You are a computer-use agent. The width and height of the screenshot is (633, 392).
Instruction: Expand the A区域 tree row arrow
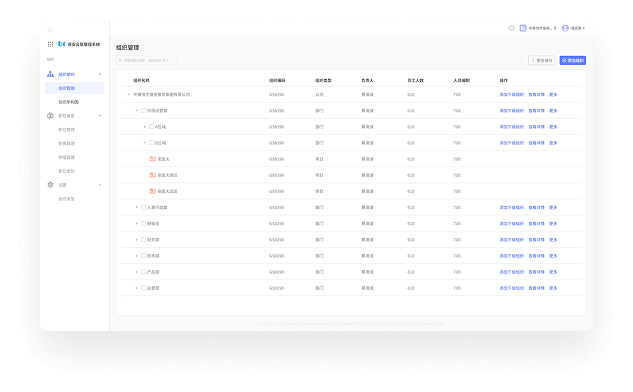click(x=145, y=127)
